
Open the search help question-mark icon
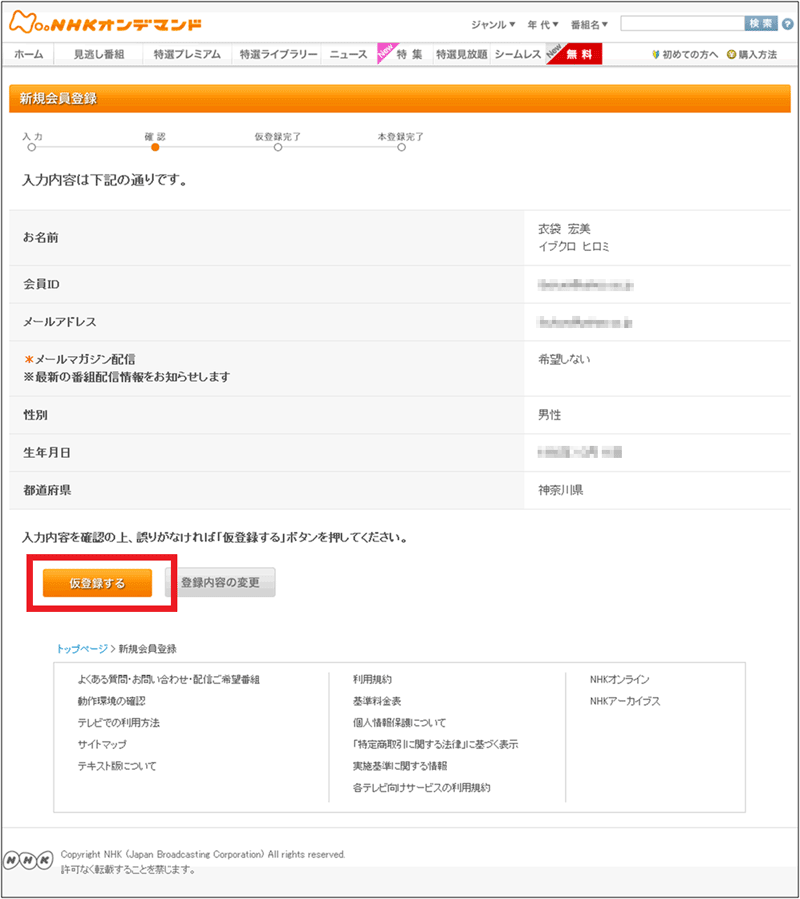[788, 24]
